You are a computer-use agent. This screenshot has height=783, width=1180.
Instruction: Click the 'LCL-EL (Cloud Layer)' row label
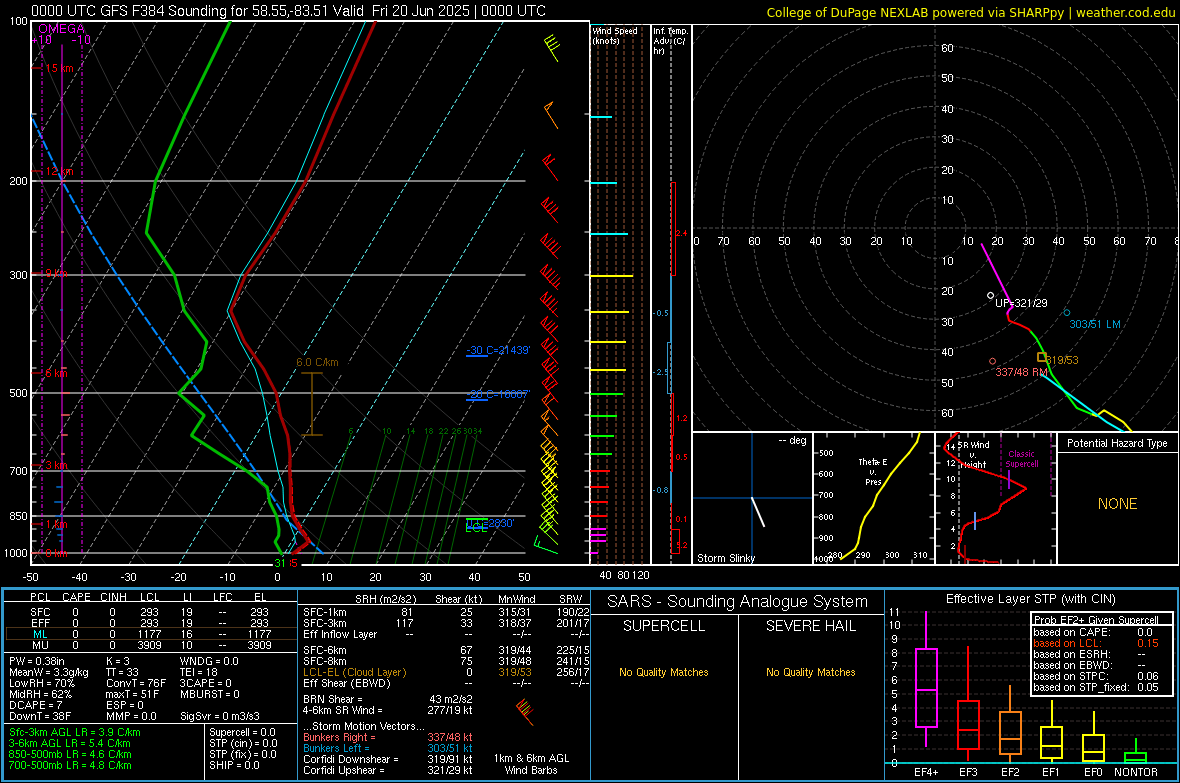(354, 672)
